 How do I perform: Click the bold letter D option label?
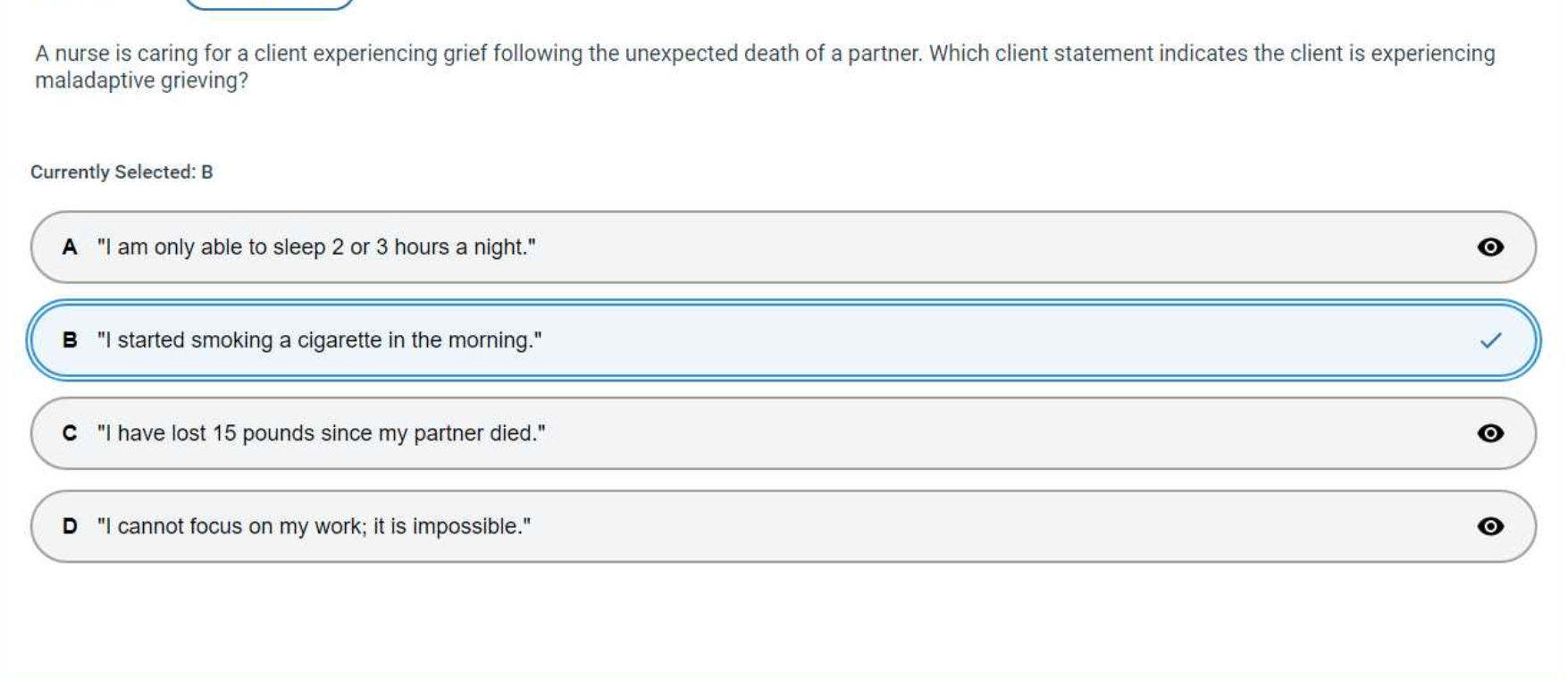point(70,526)
